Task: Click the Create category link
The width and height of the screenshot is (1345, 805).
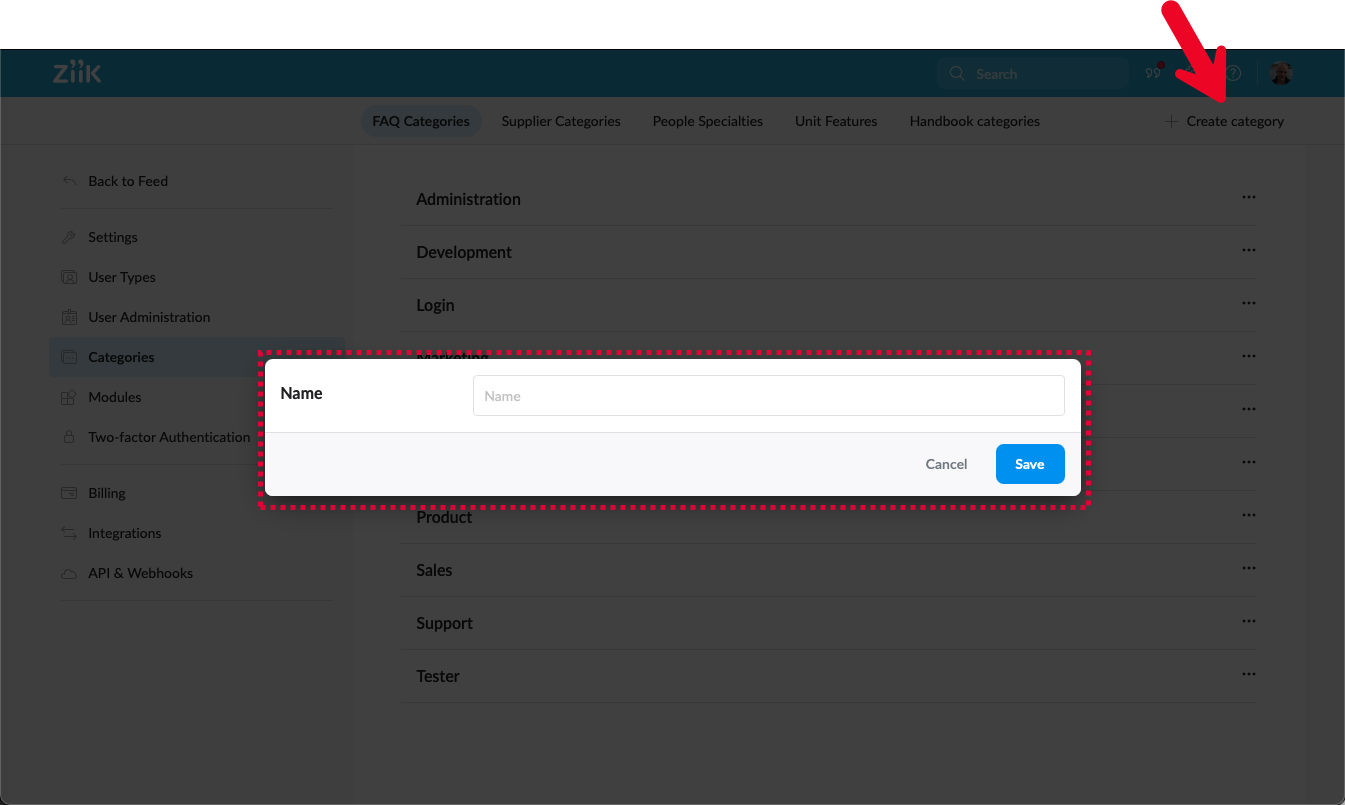Action: 1235,121
